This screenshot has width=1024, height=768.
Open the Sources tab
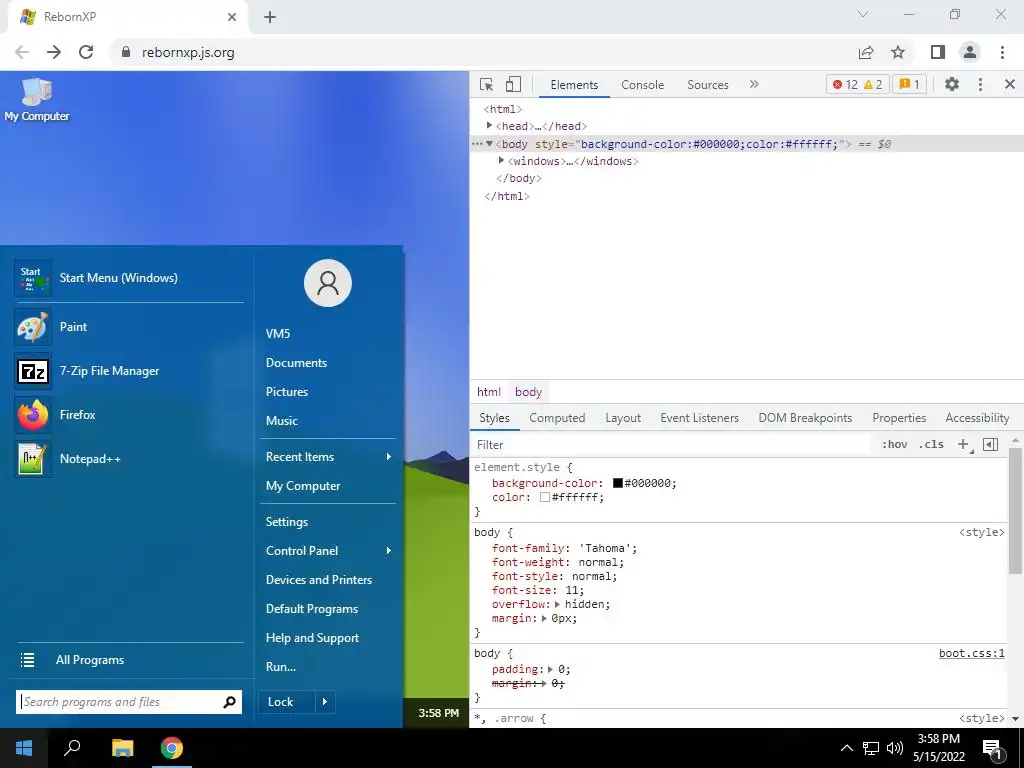tap(707, 85)
